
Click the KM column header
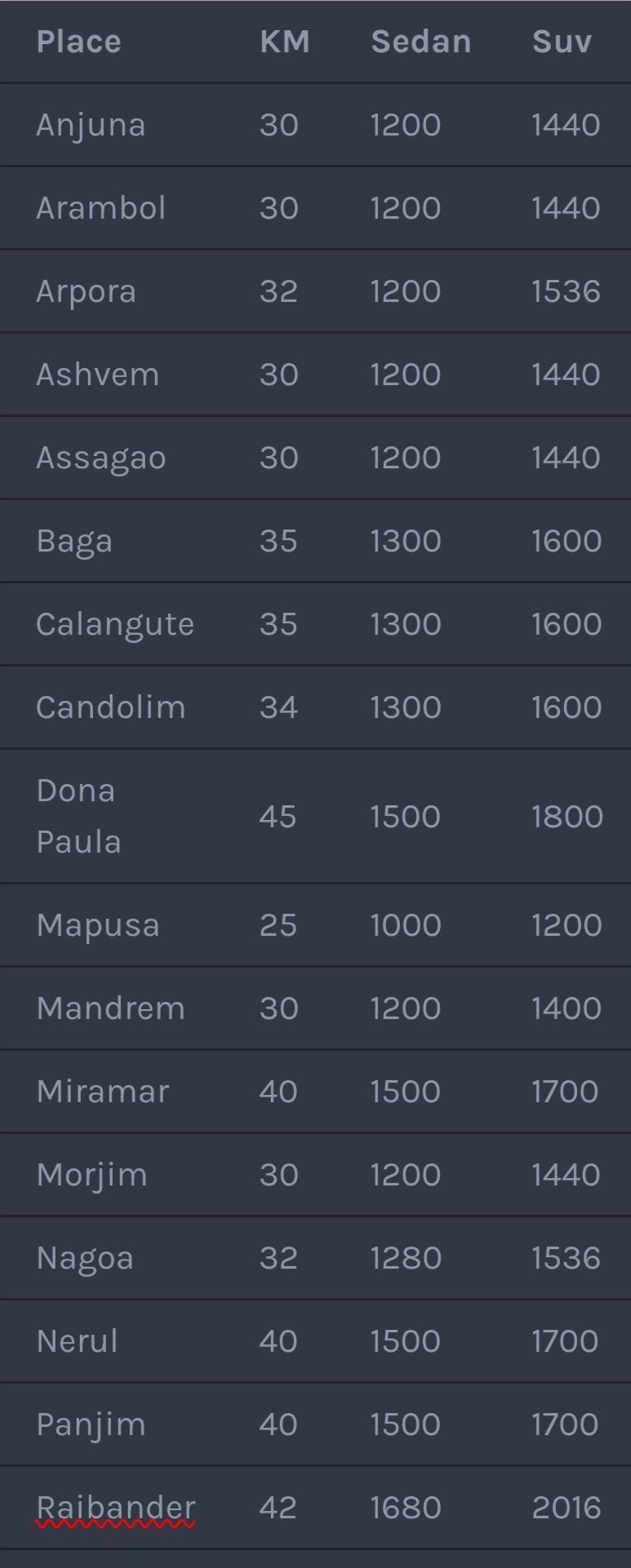pyautogui.click(x=285, y=42)
